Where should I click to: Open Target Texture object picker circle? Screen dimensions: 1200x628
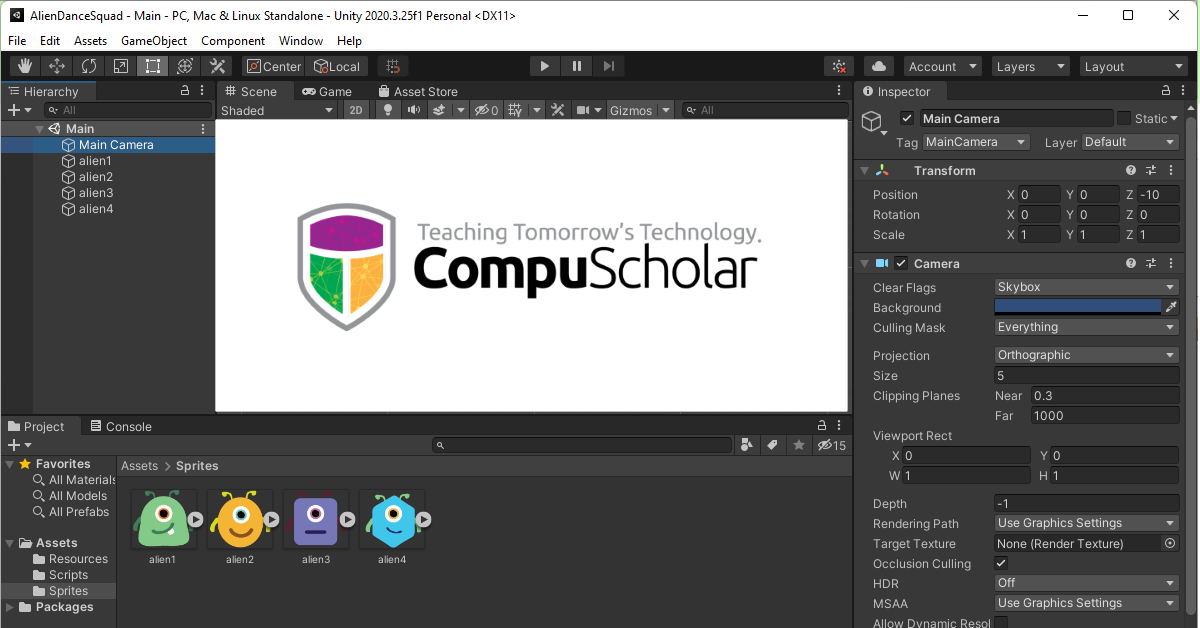click(x=1170, y=544)
